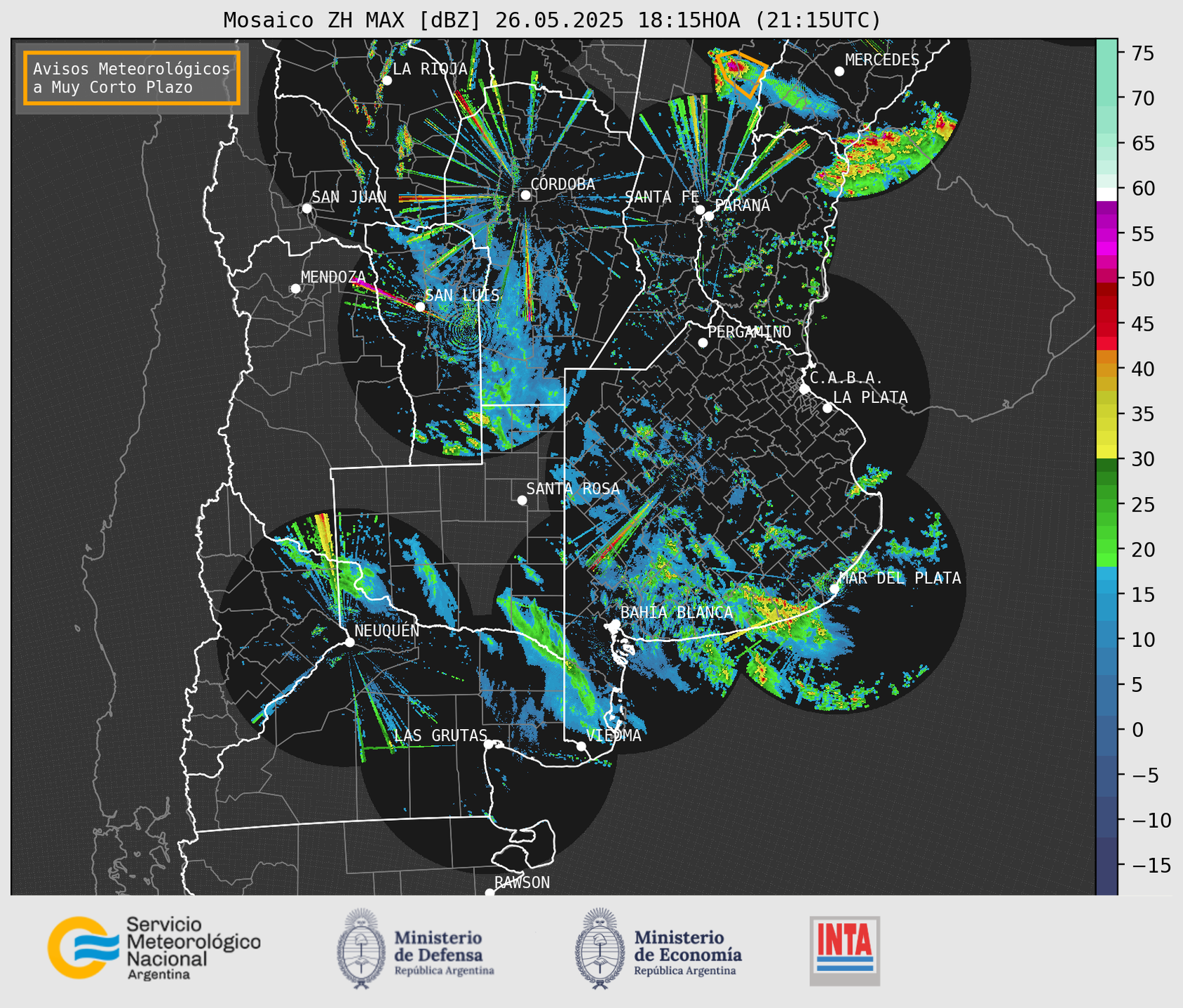This screenshot has width=1183, height=1008.
Task: Click the MAR DEL PLATA city marker dot
Action: [834, 588]
